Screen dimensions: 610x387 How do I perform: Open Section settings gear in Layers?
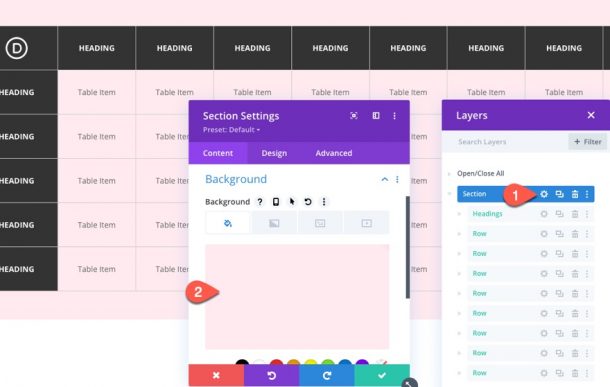[x=544, y=194]
